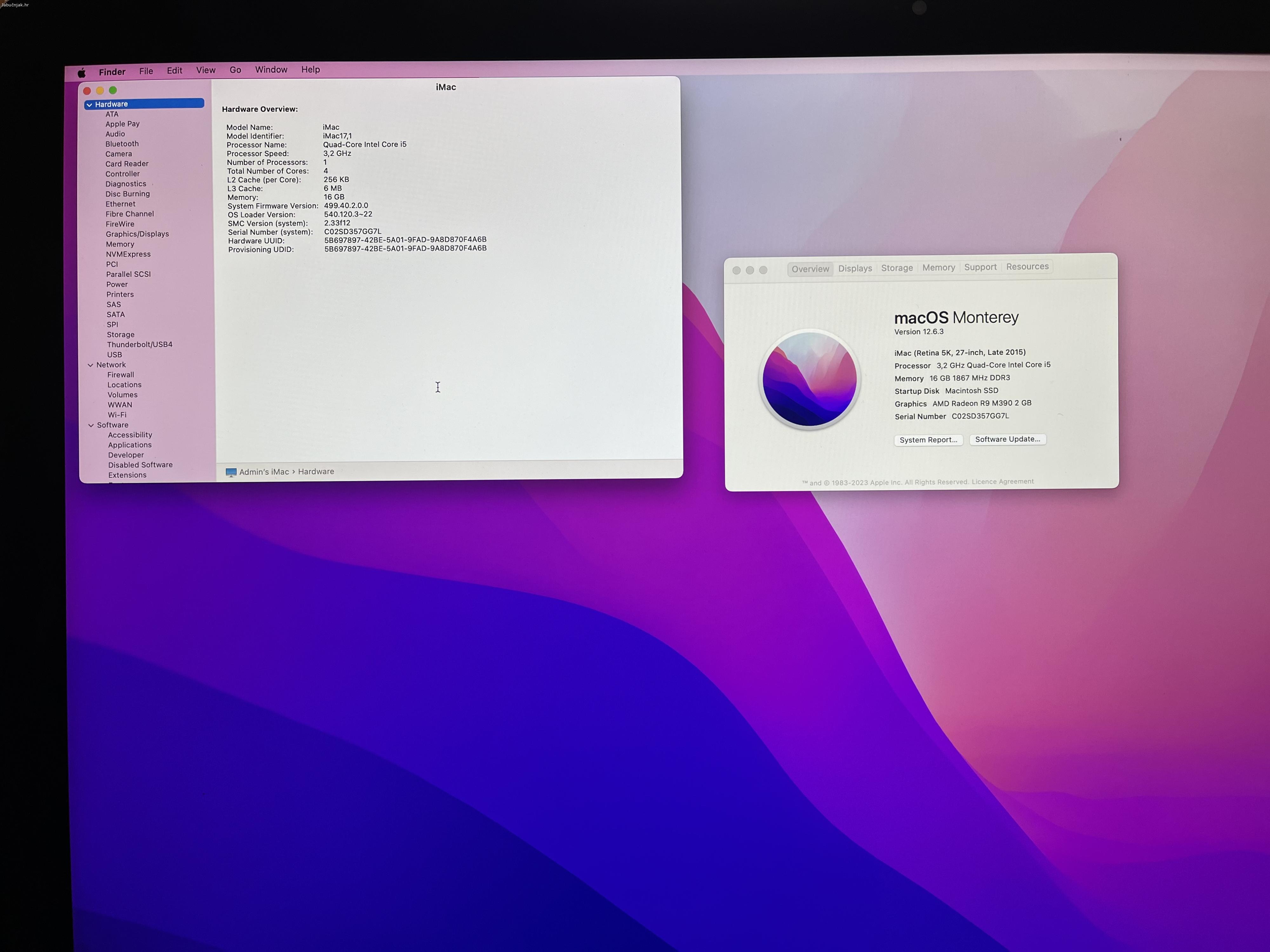This screenshot has height=952, width=1270.
Task: Select Audio in the sidebar
Action: click(x=115, y=134)
